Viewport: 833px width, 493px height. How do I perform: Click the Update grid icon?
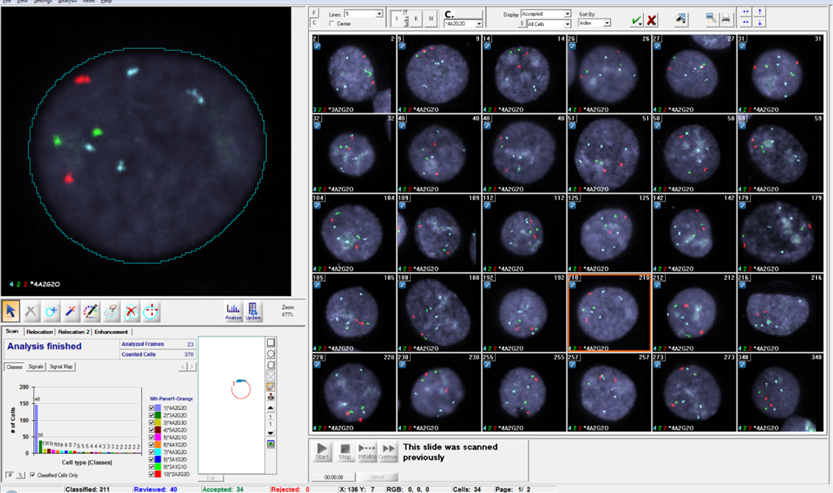(253, 311)
